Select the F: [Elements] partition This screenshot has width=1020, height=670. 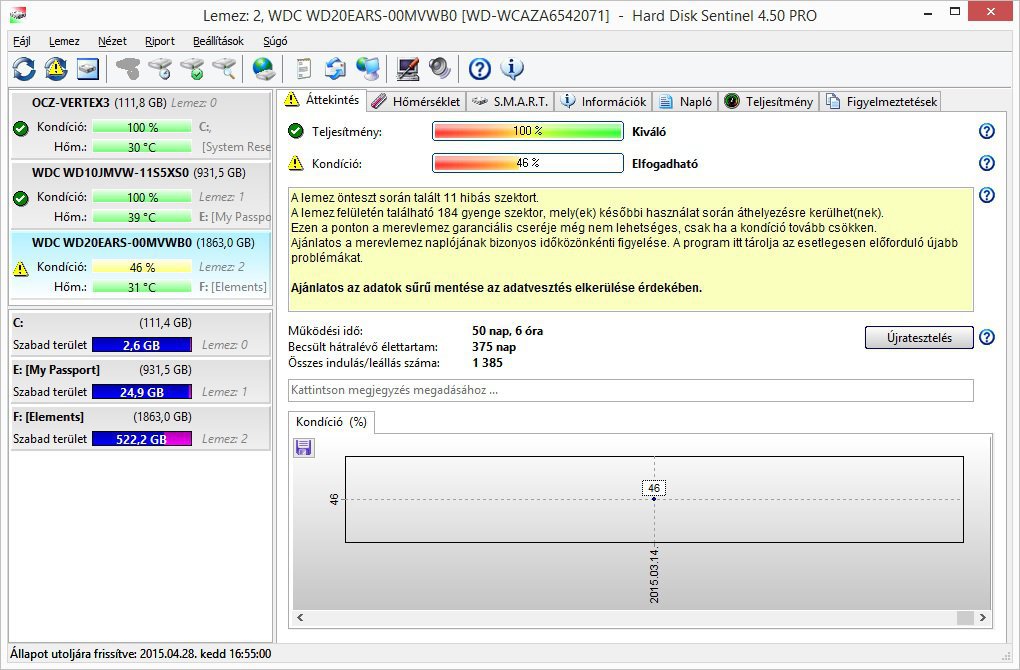tap(141, 428)
